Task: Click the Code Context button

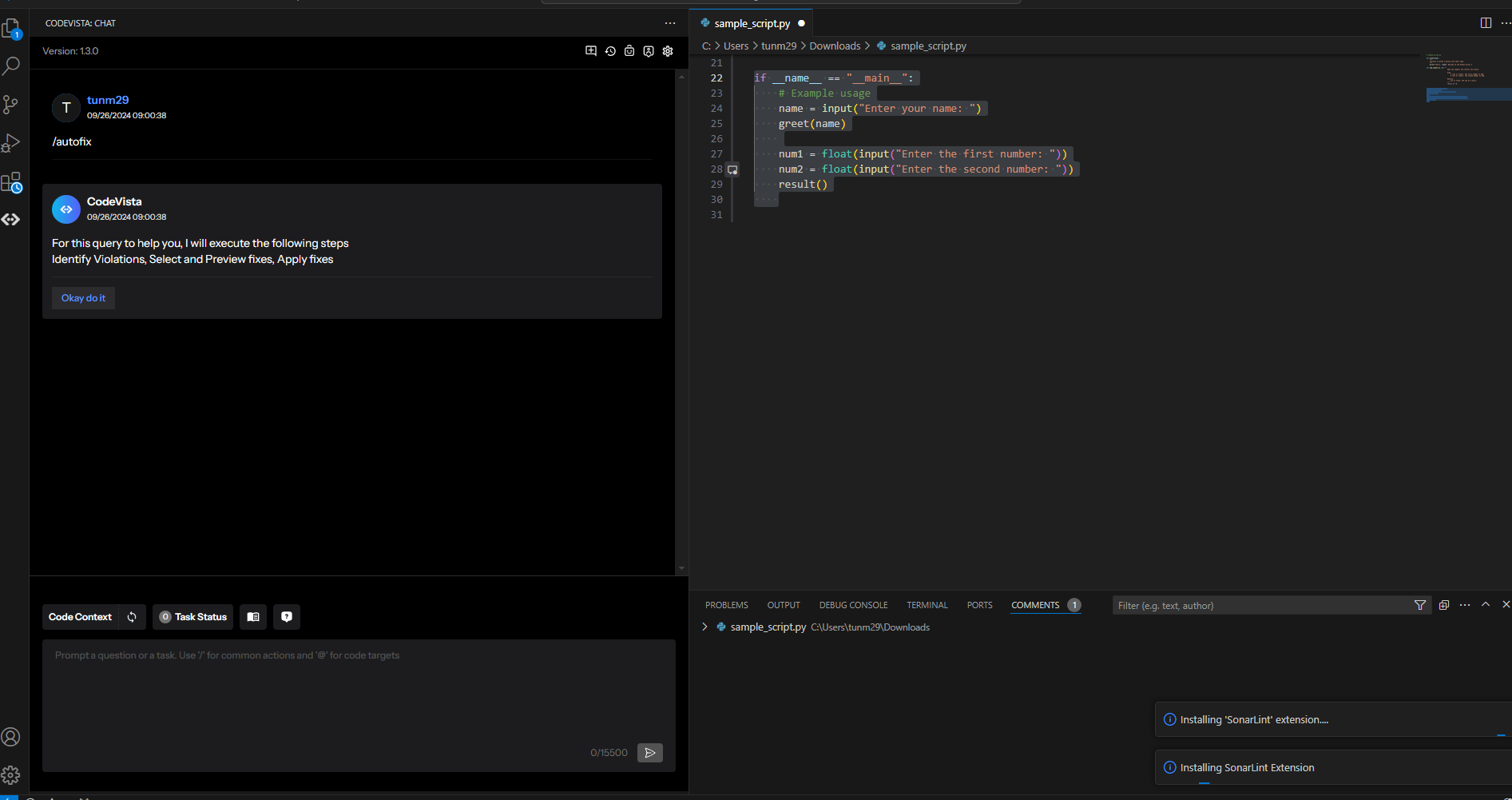Action: [80, 617]
